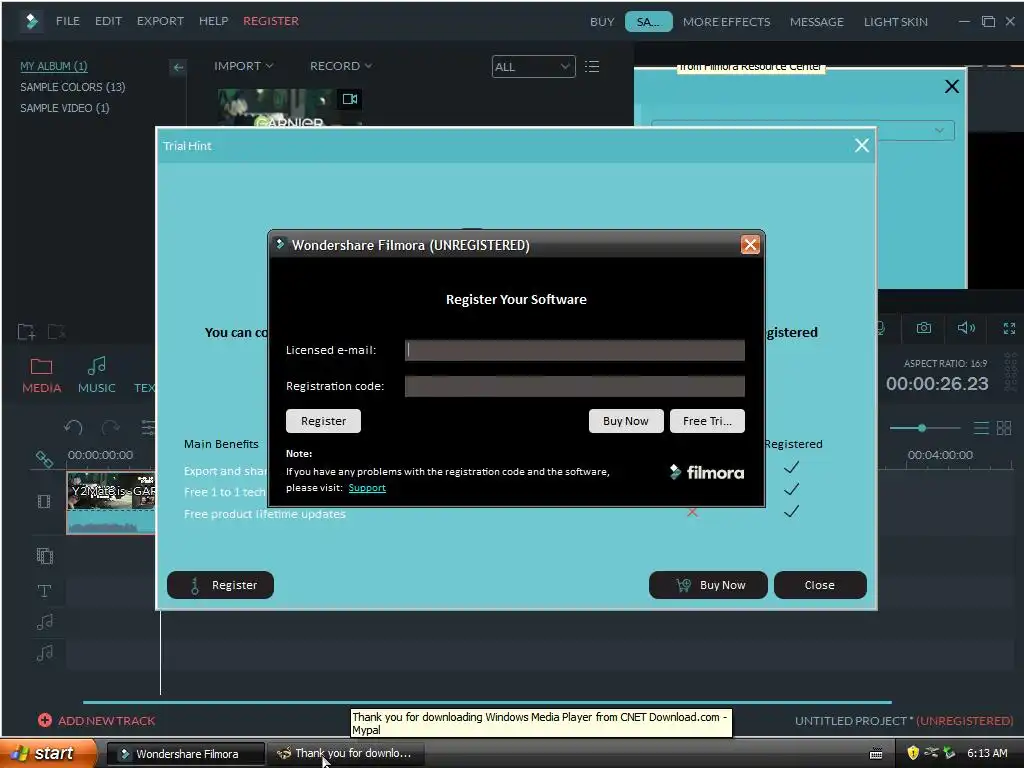This screenshot has width=1024, height=768.
Task: Close the Filmora Resource Center popup
Action: [952, 86]
